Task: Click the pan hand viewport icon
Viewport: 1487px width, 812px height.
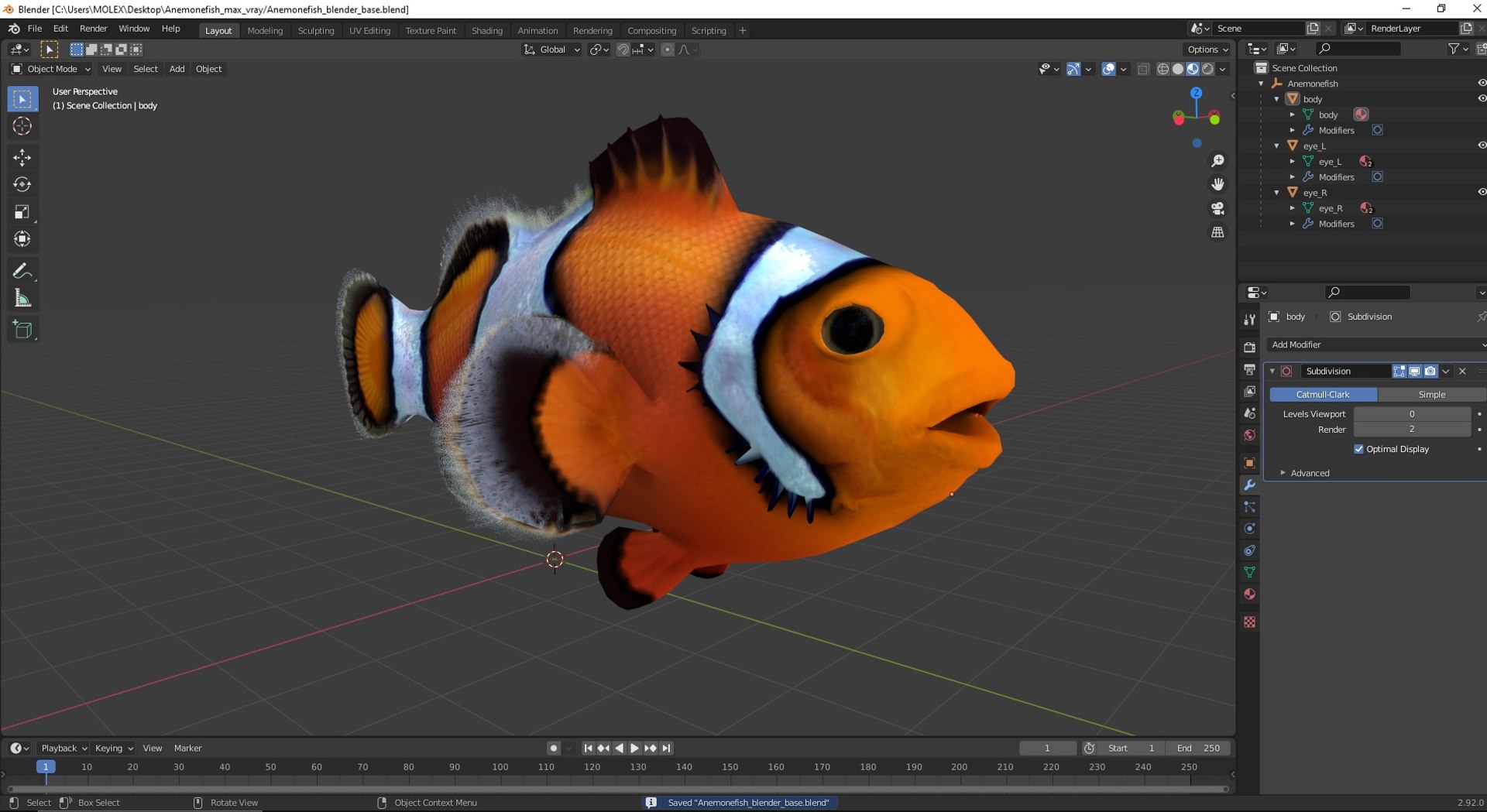Action: (1217, 184)
